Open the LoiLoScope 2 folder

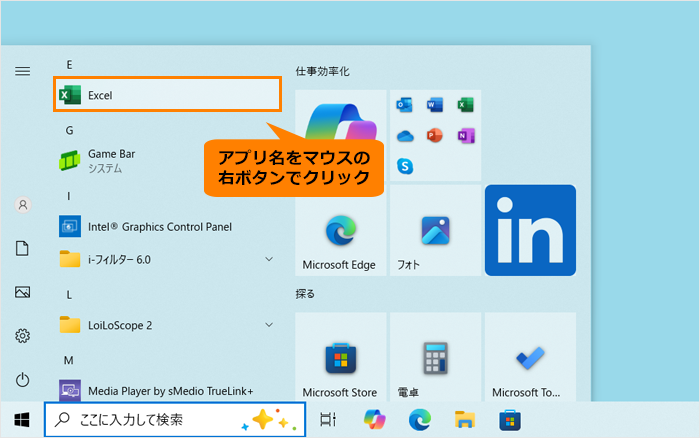coord(167,325)
